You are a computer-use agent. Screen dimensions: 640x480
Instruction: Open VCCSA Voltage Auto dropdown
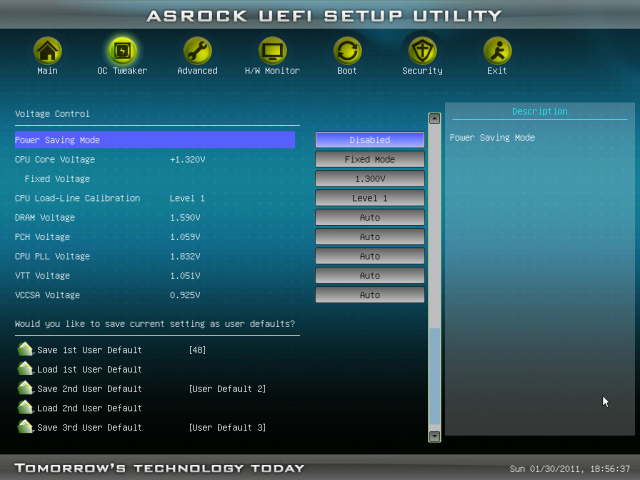pyautogui.click(x=370, y=295)
